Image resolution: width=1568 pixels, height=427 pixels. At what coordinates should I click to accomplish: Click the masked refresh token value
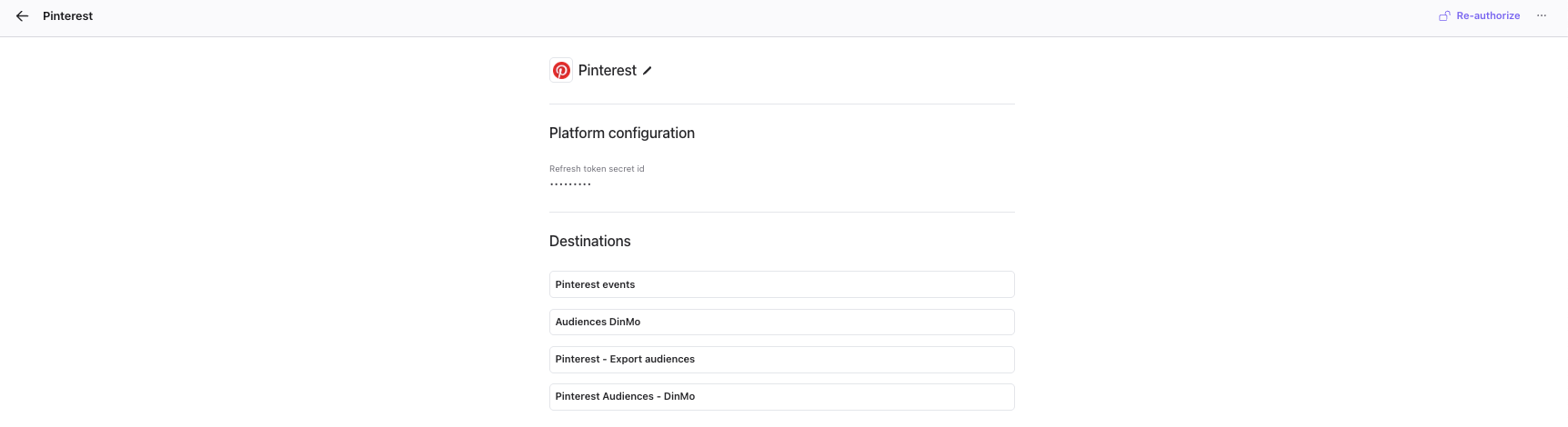pyautogui.click(x=570, y=184)
